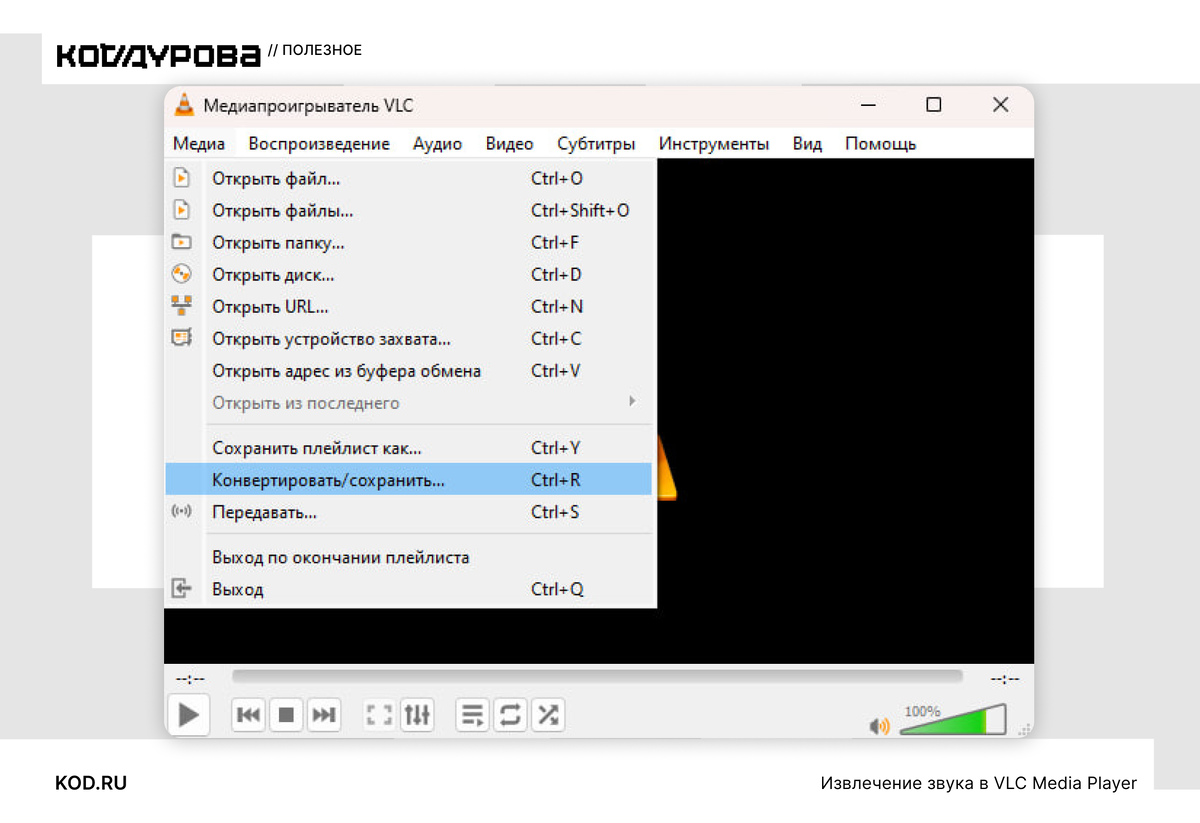This screenshot has width=1200, height=823.
Task: Stop playback with the stop button
Action: coord(286,715)
